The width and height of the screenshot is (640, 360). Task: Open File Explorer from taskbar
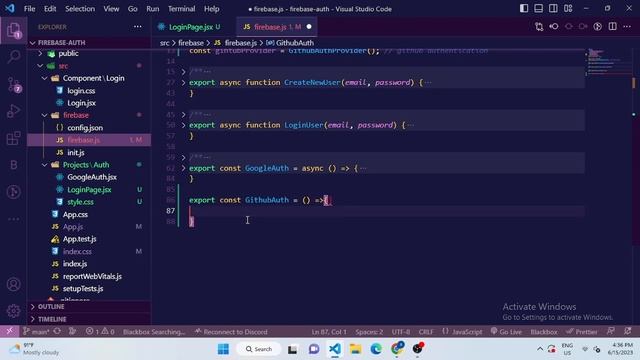[x=355, y=349]
